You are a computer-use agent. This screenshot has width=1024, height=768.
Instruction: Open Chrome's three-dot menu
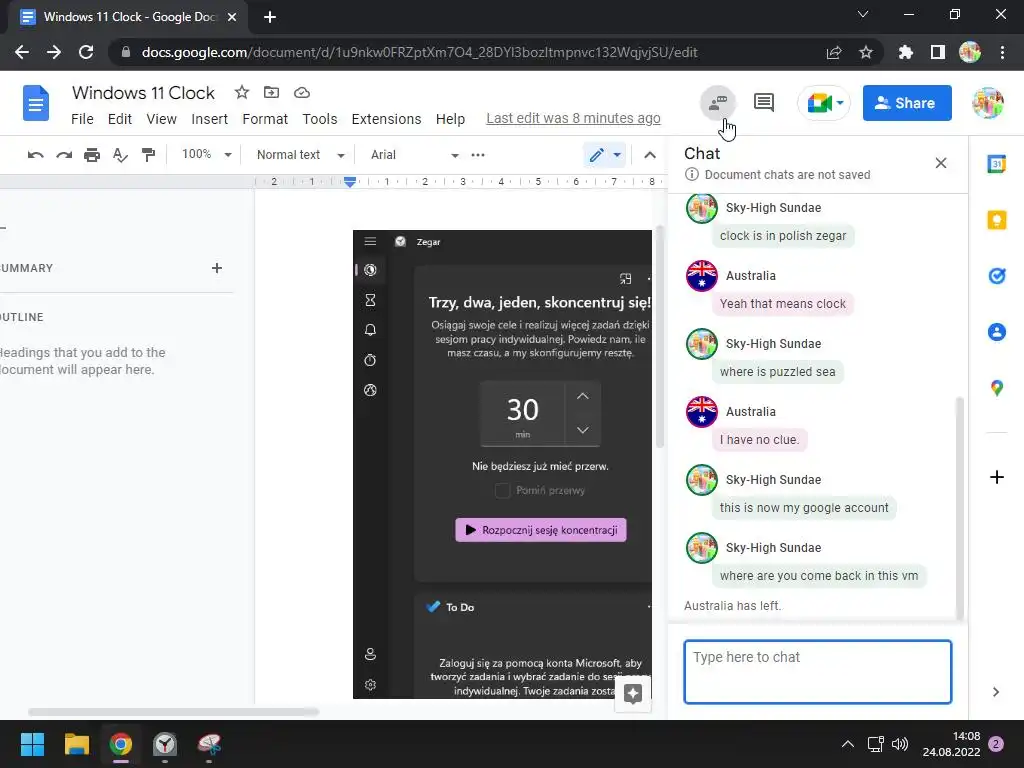1002,52
